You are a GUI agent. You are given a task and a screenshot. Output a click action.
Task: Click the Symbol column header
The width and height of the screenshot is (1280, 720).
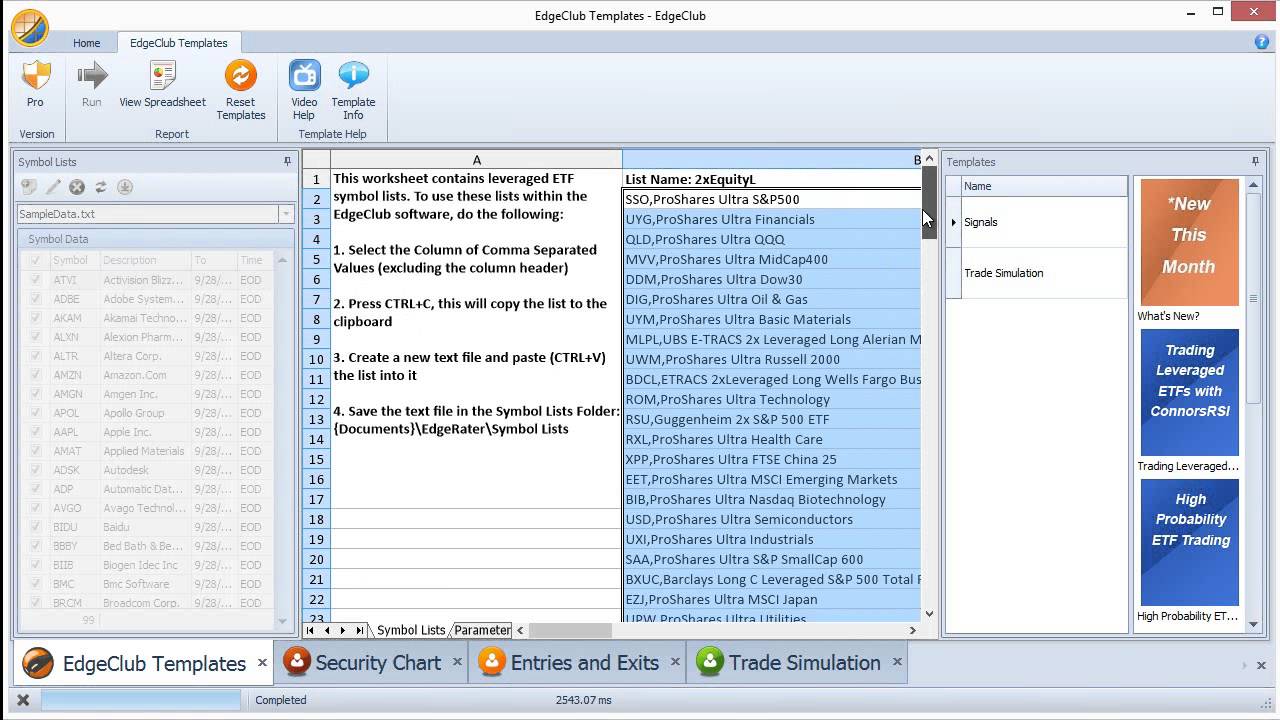[x=75, y=260]
